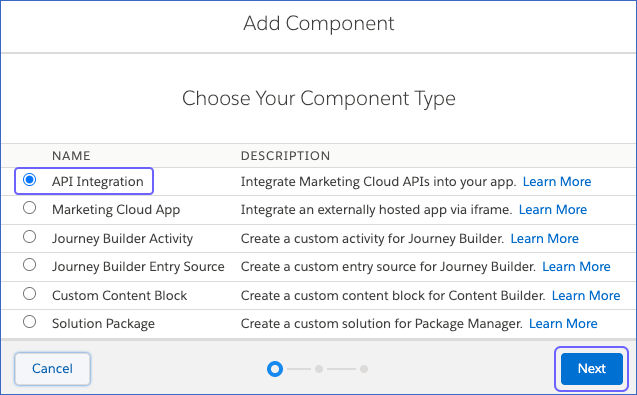Click 'Integrate Marketing Cloud APIs into your app.' text
The height and width of the screenshot is (395, 637).
(378, 181)
